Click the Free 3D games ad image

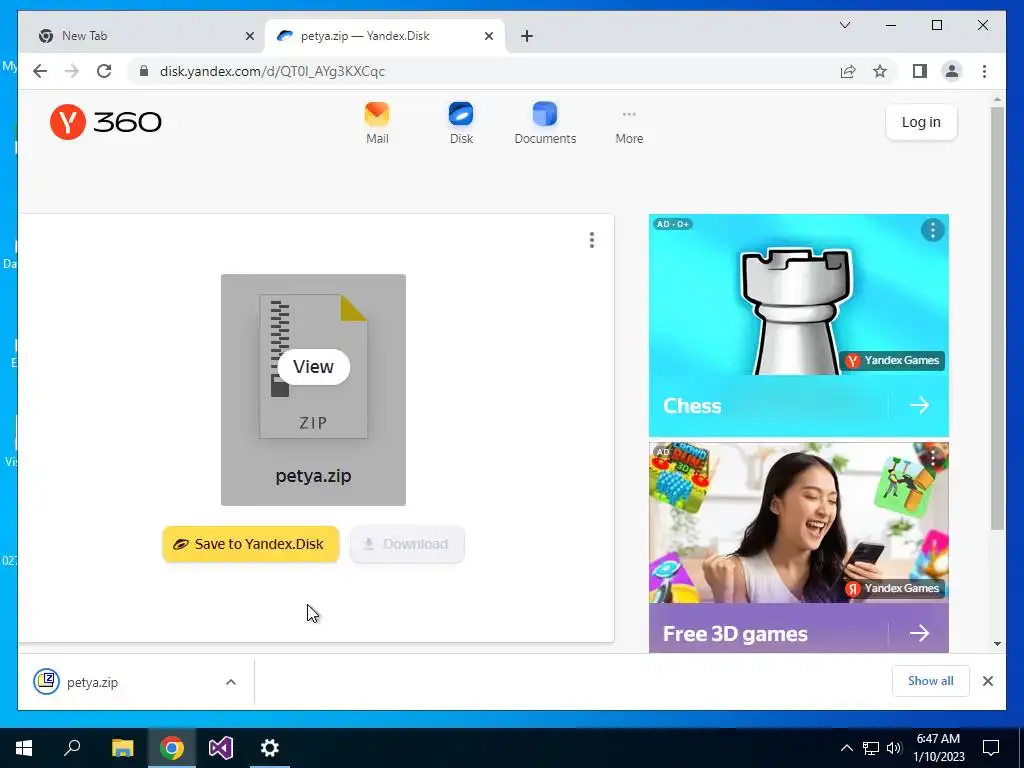798,523
